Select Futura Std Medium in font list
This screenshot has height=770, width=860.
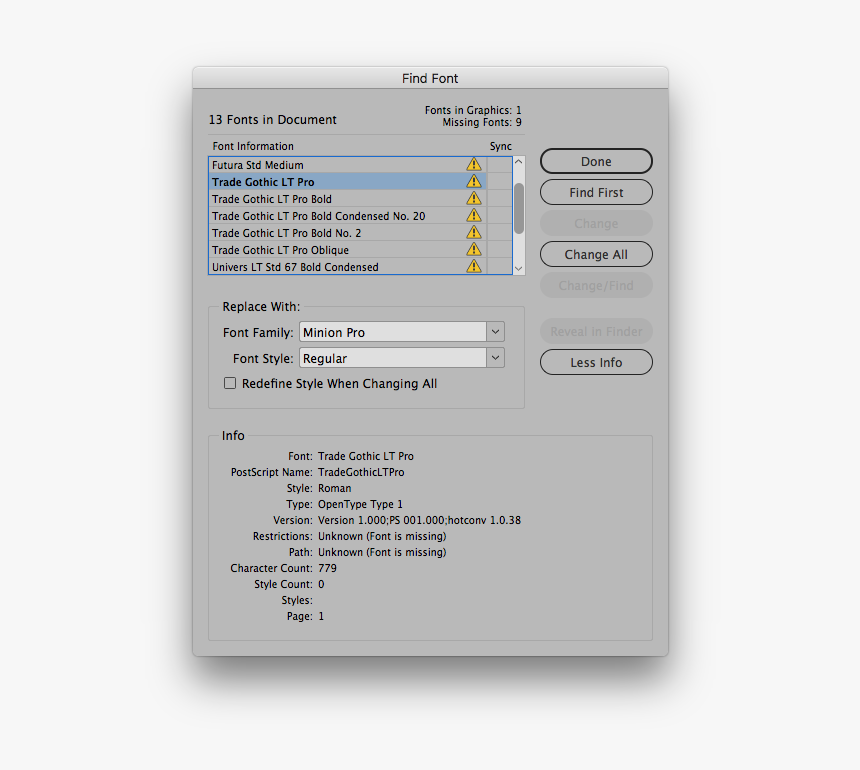coord(348,165)
